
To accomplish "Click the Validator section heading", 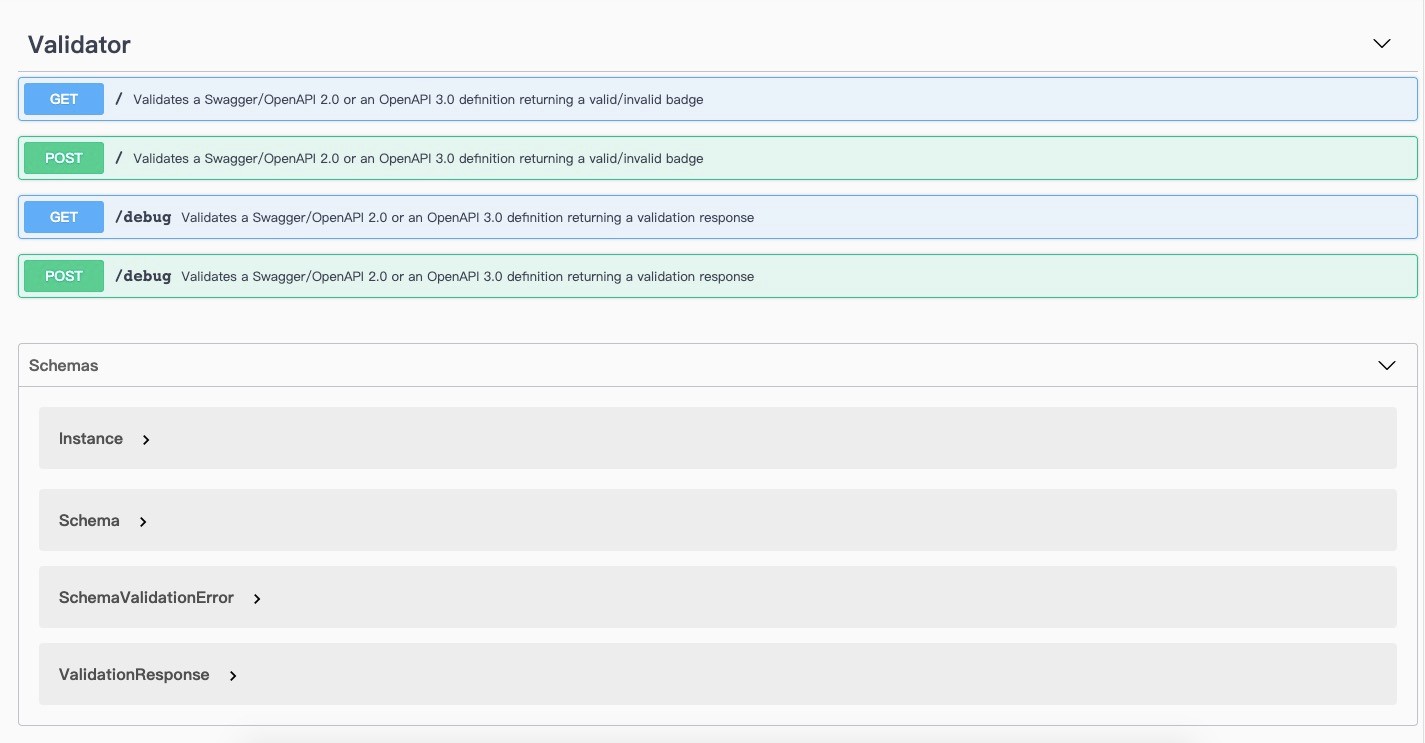I will pyautogui.click(x=79, y=45).
